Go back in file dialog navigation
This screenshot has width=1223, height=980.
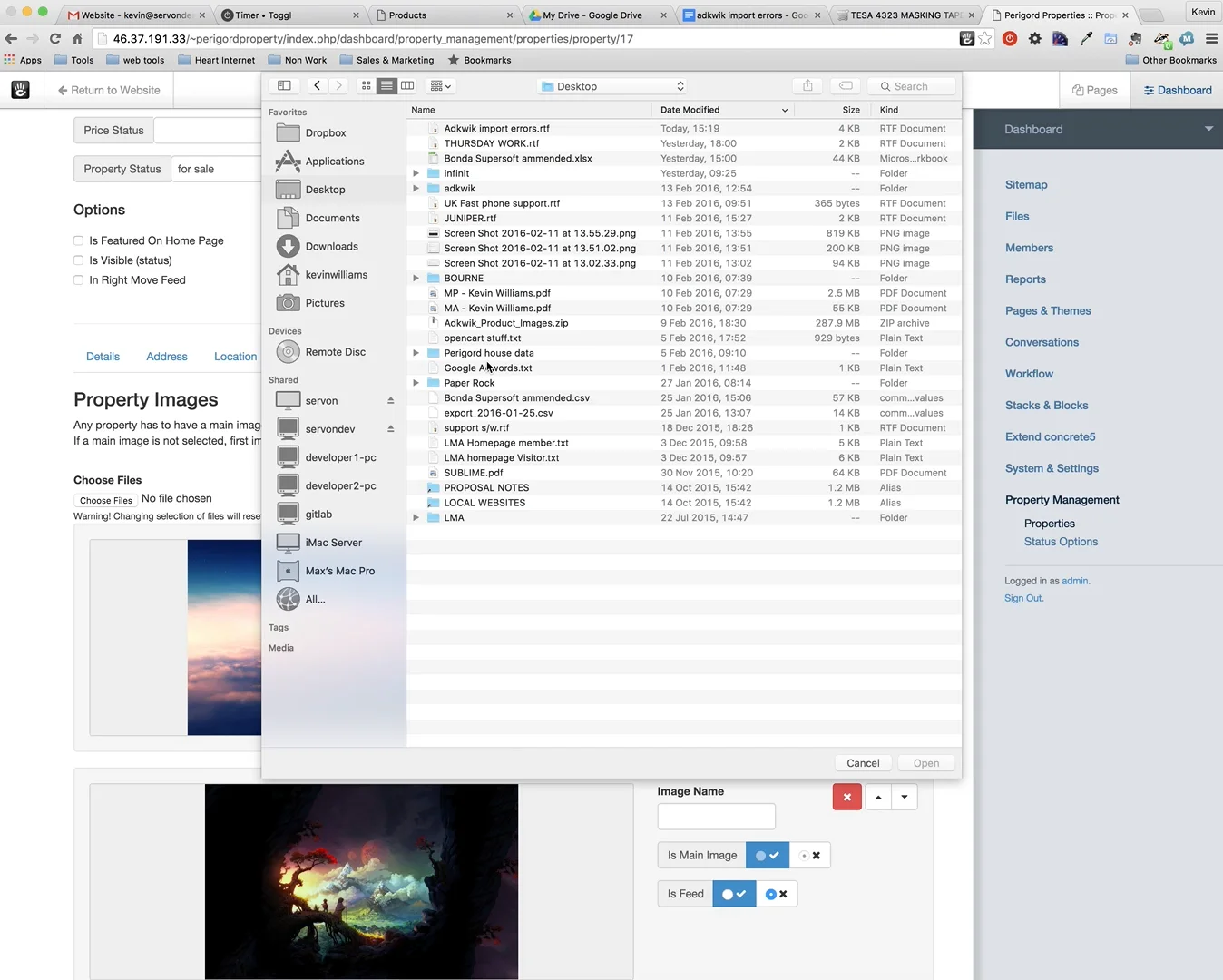[317, 86]
